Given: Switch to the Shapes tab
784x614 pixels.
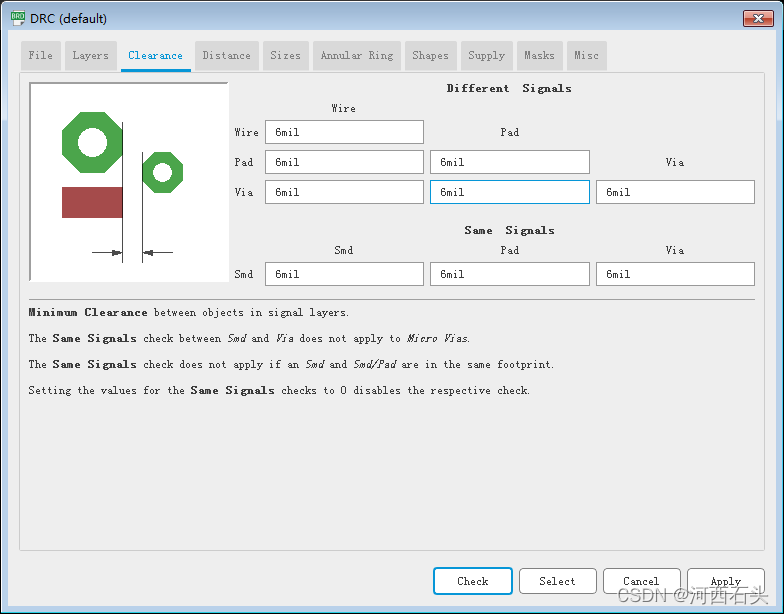Looking at the screenshot, I should (x=430, y=56).
